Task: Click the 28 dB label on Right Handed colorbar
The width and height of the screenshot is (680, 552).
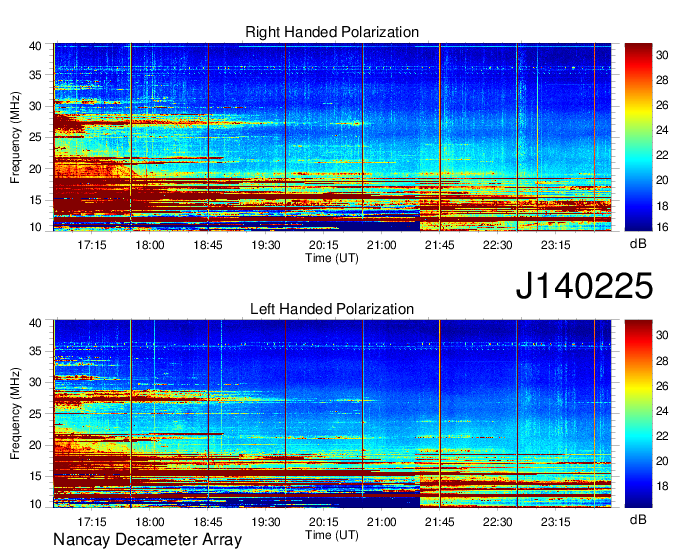Action: [x=662, y=80]
